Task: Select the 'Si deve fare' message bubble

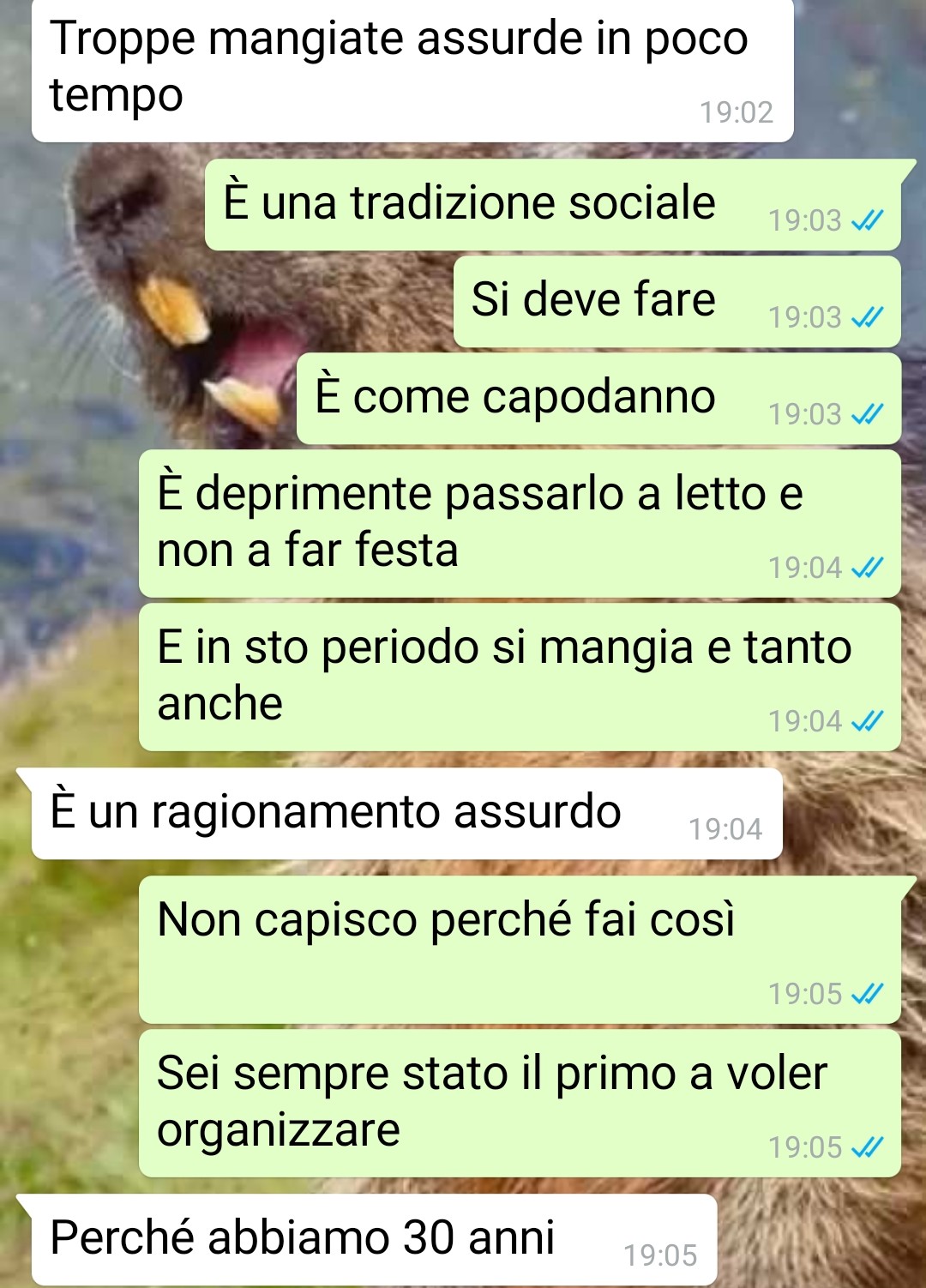Action: (677, 302)
